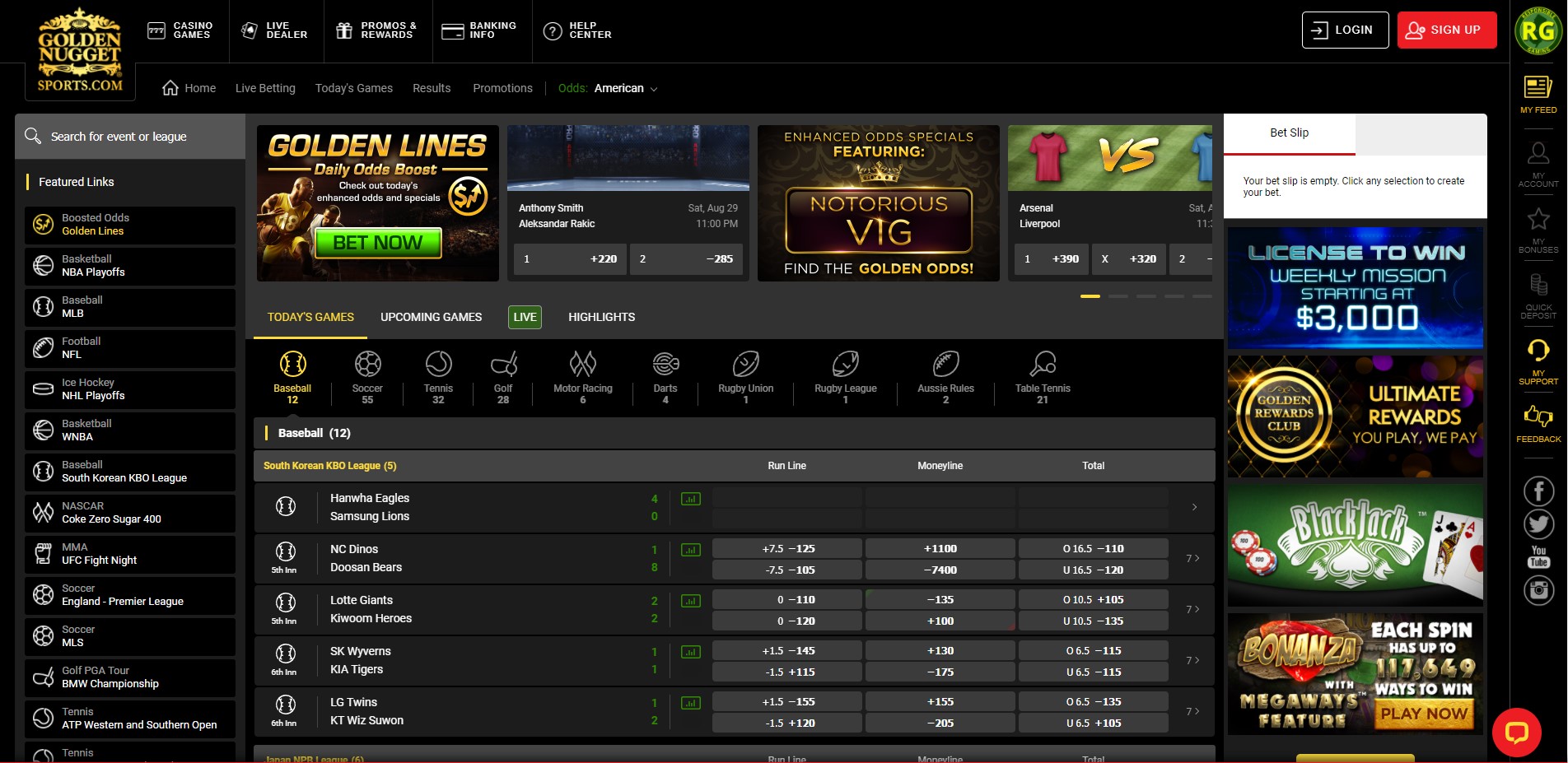This screenshot has width=1568, height=763.
Task: Open stats icon for LG Twins game
Action: click(691, 703)
